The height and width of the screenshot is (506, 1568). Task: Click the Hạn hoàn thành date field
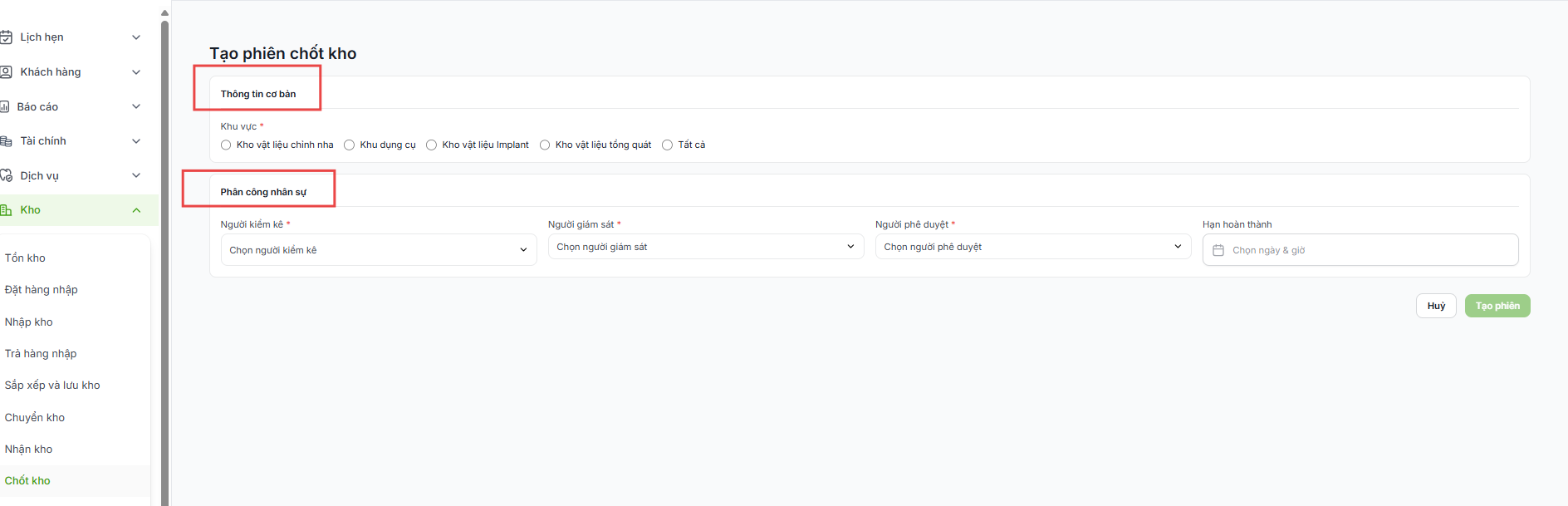1360,250
